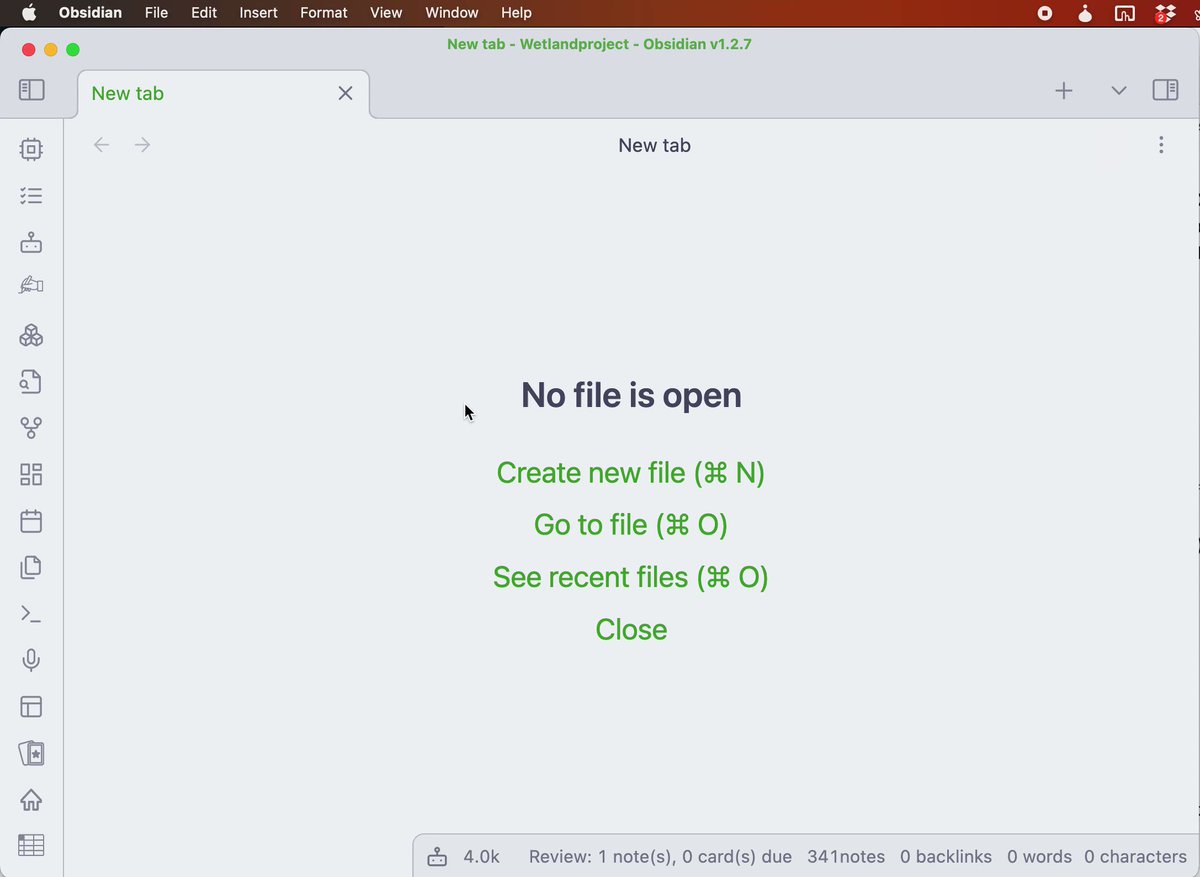The image size is (1200, 877).
Task: Navigate back with left arrow
Action: point(101,145)
